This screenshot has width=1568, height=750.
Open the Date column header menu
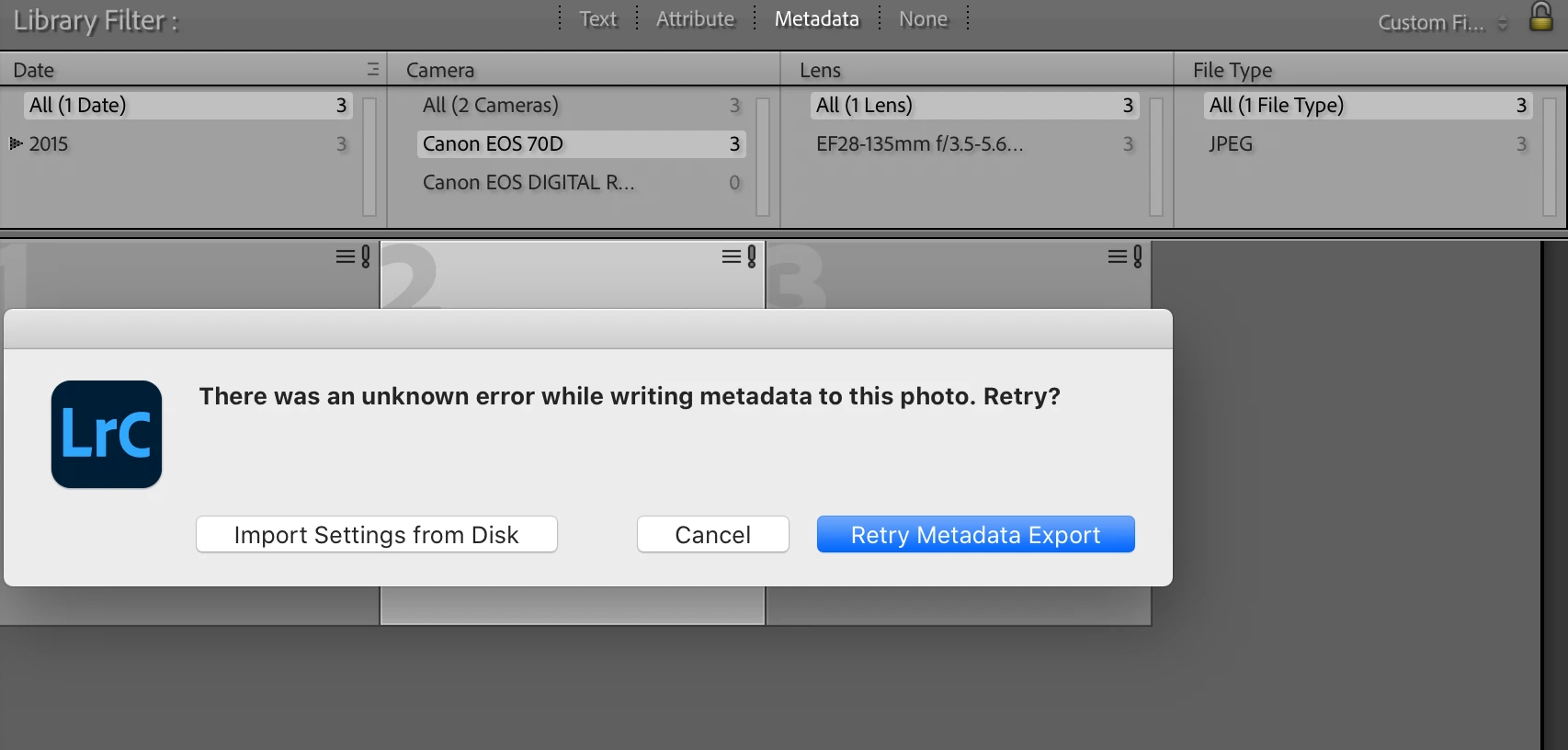[33, 70]
